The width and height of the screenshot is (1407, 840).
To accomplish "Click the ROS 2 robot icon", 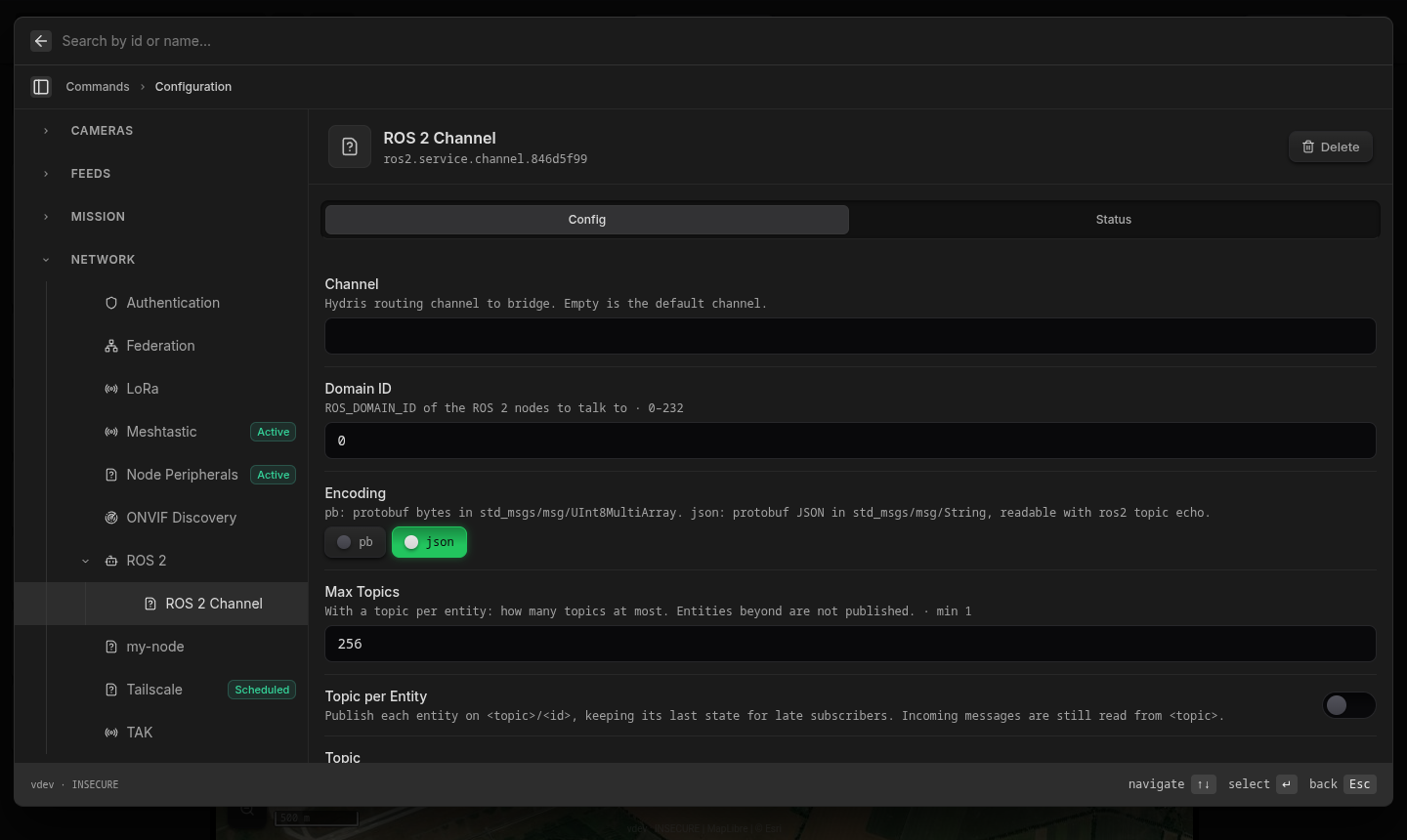I will [x=111, y=561].
